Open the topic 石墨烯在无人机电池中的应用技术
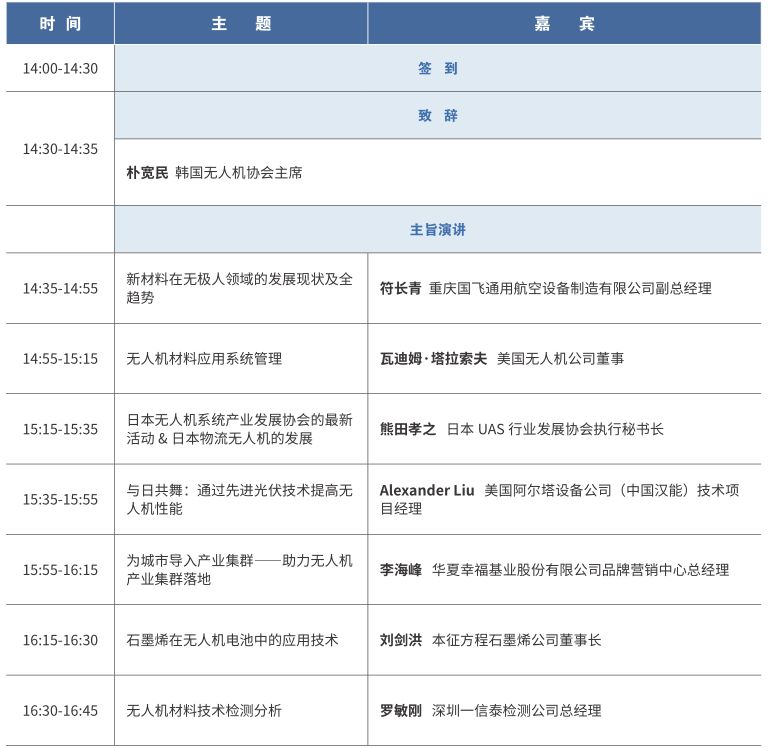 point(232,640)
